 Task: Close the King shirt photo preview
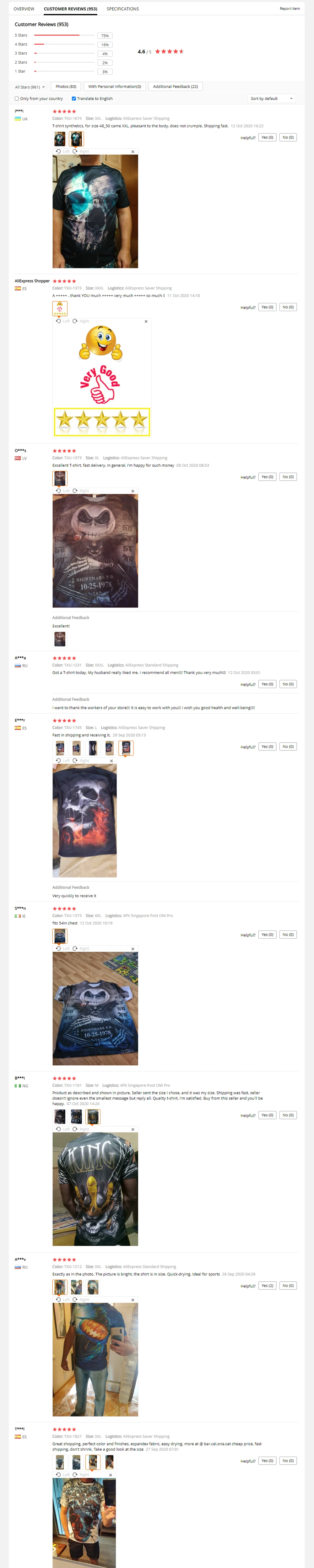(133, 1129)
